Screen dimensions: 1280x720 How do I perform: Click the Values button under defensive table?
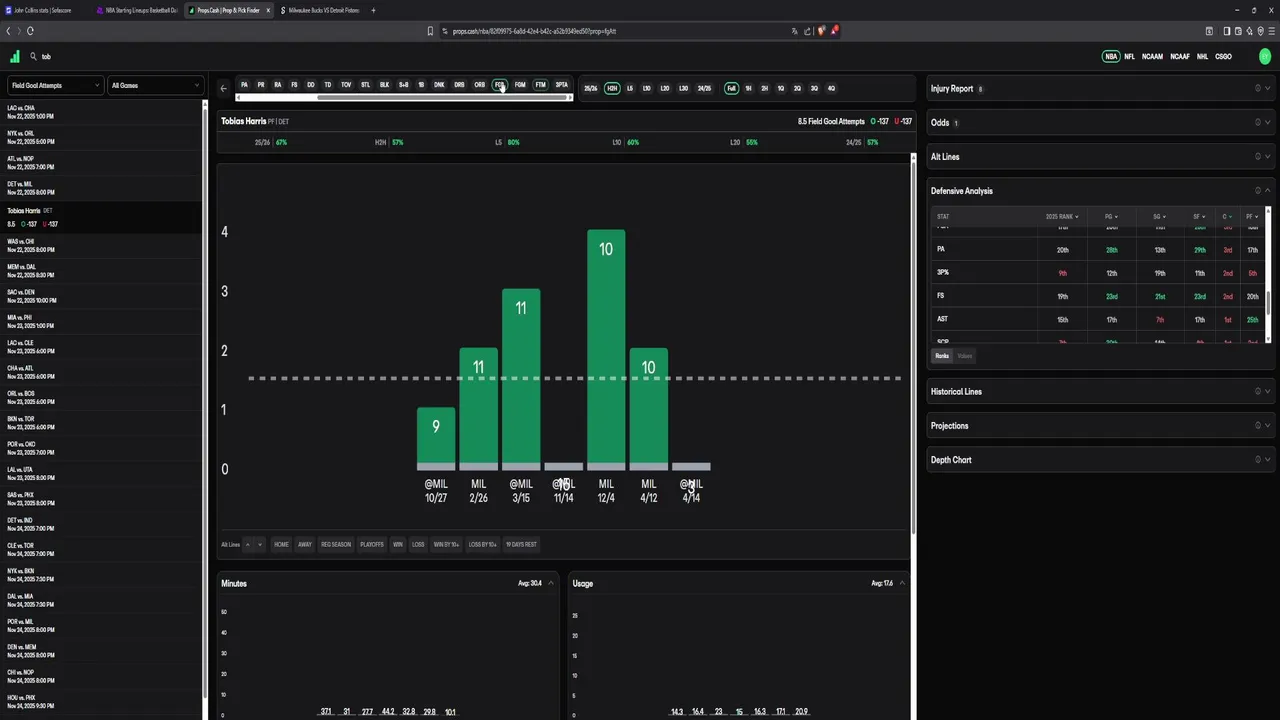point(964,356)
